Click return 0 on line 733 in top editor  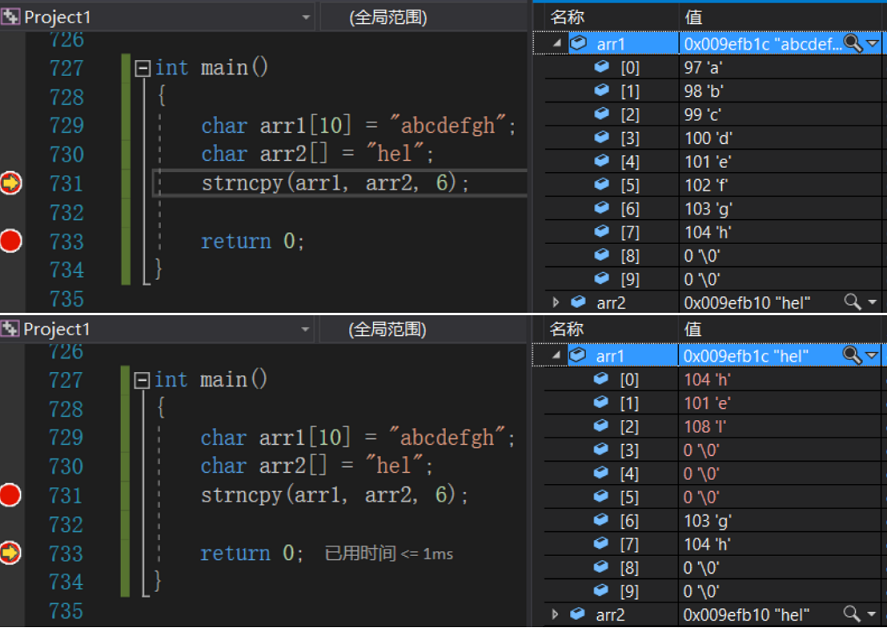(253, 242)
